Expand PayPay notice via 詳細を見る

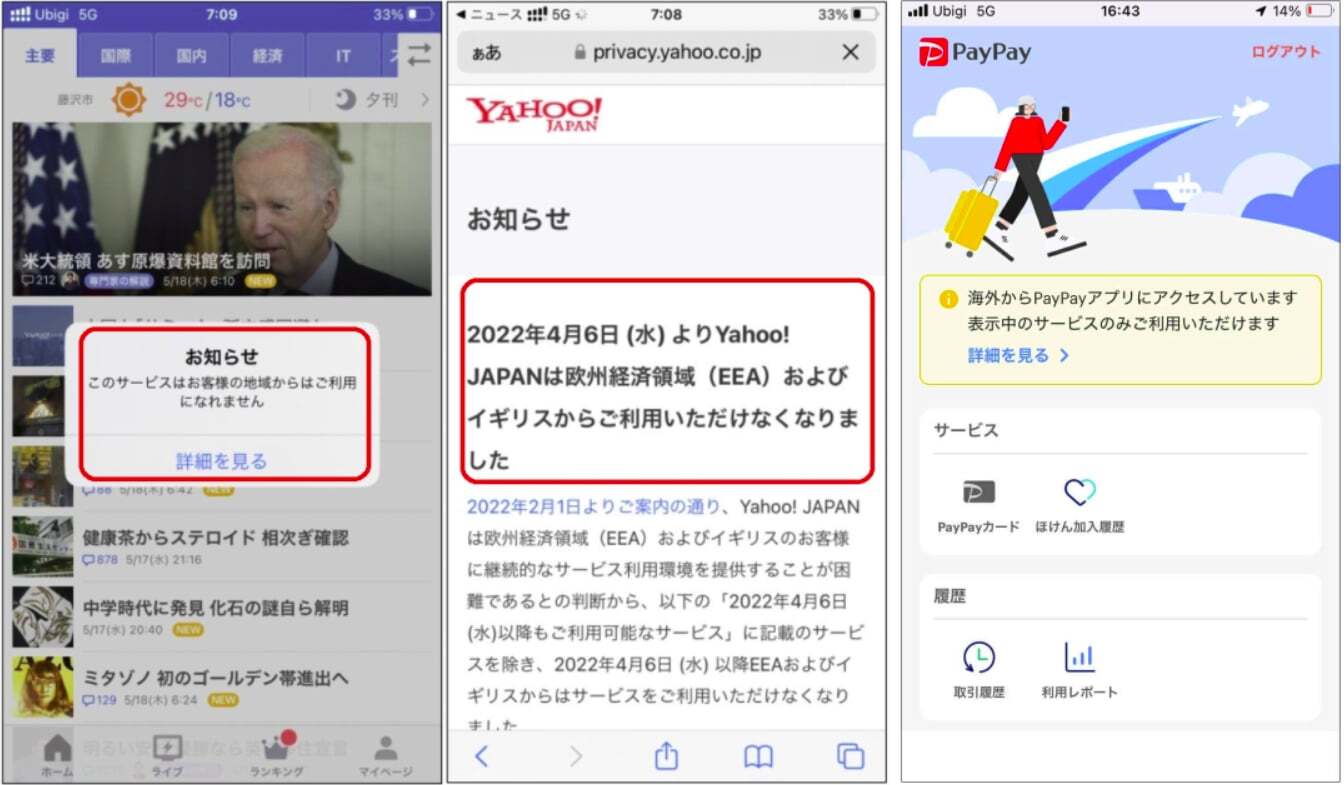[x=1018, y=355]
